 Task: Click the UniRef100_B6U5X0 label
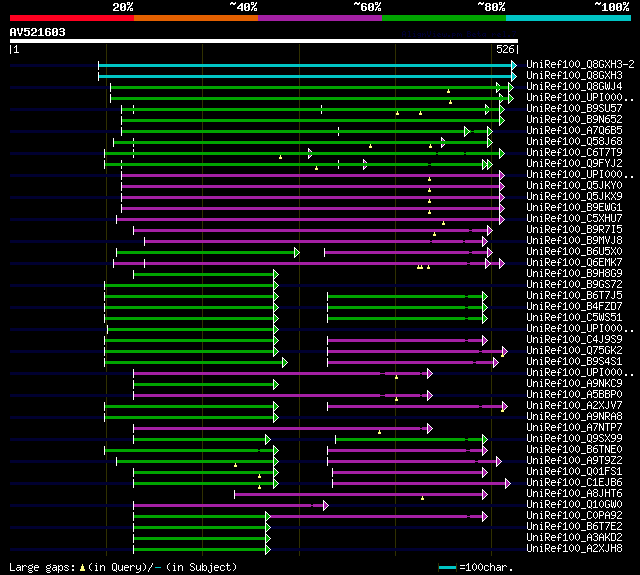coord(574,252)
